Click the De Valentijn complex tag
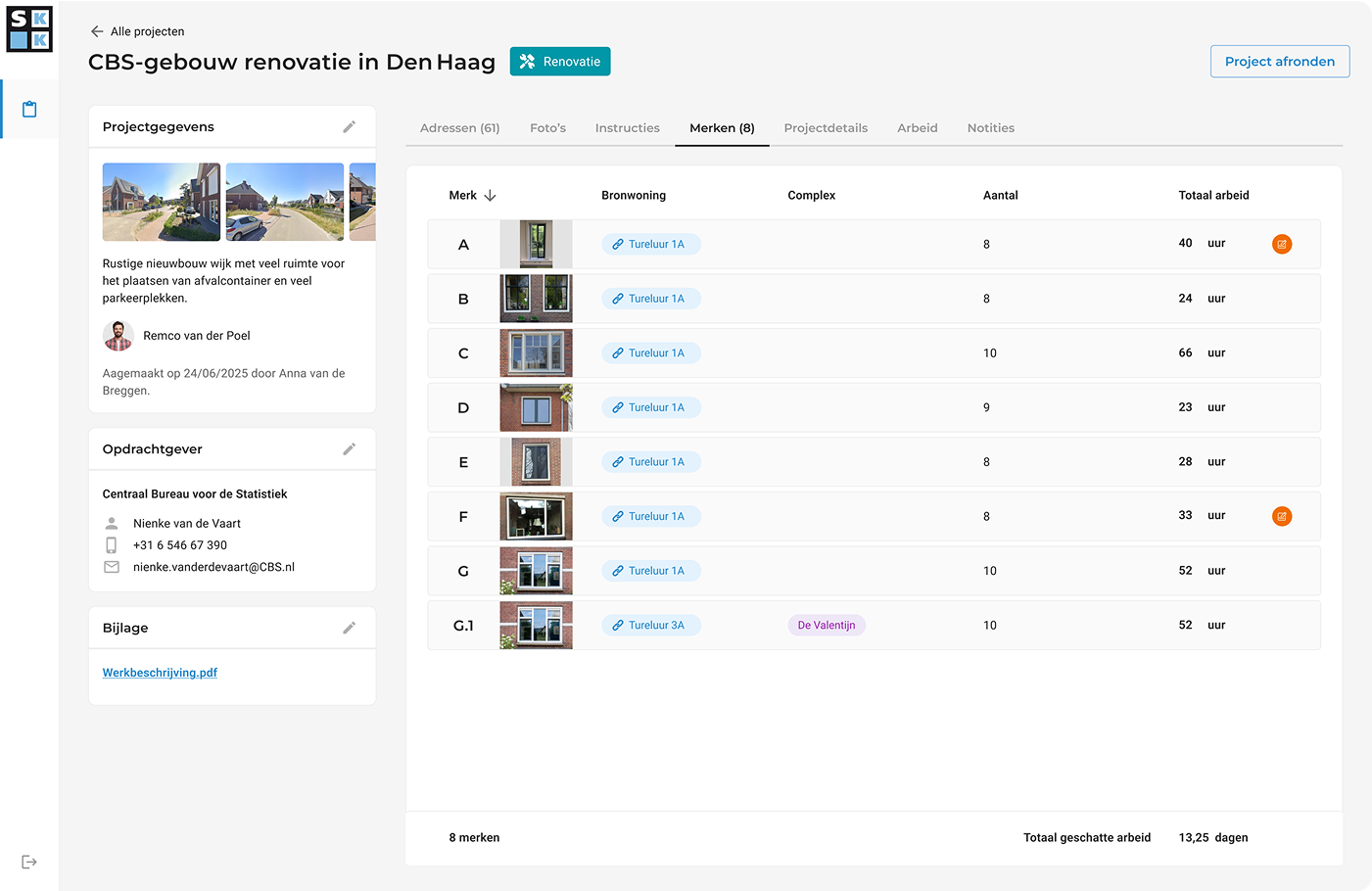The image size is (1372, 891). coord(826,625)
